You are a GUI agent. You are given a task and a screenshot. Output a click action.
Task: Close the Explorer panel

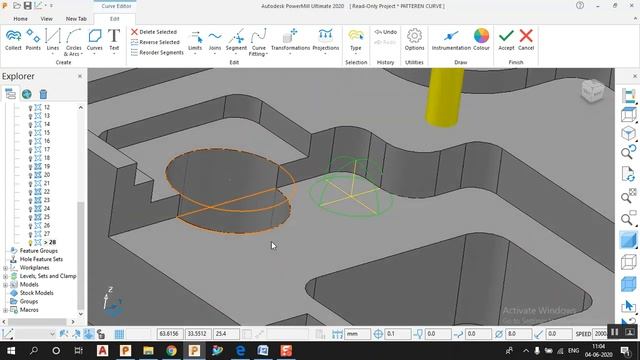[80, 76]
